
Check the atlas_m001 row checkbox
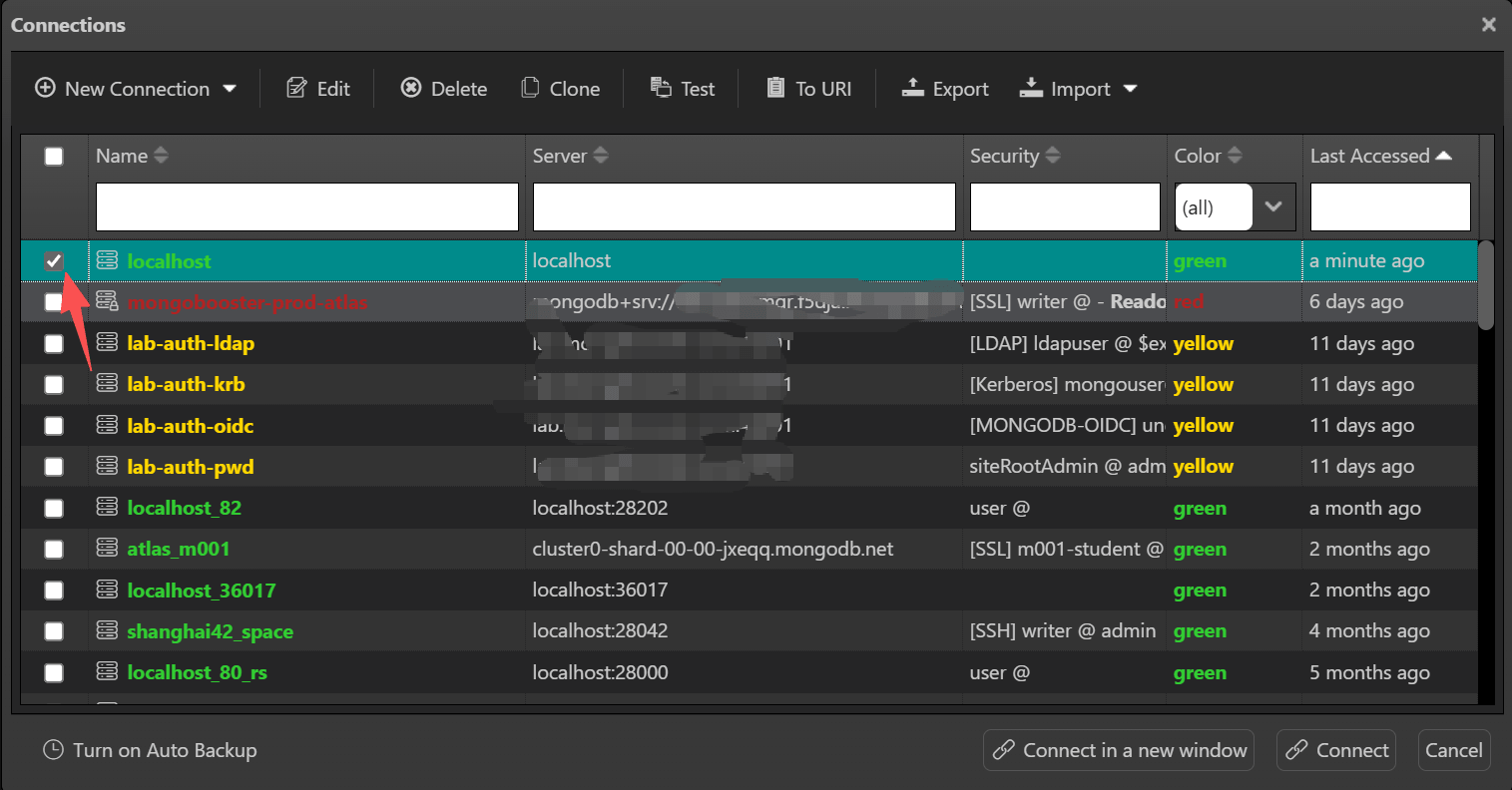[54, 549]
